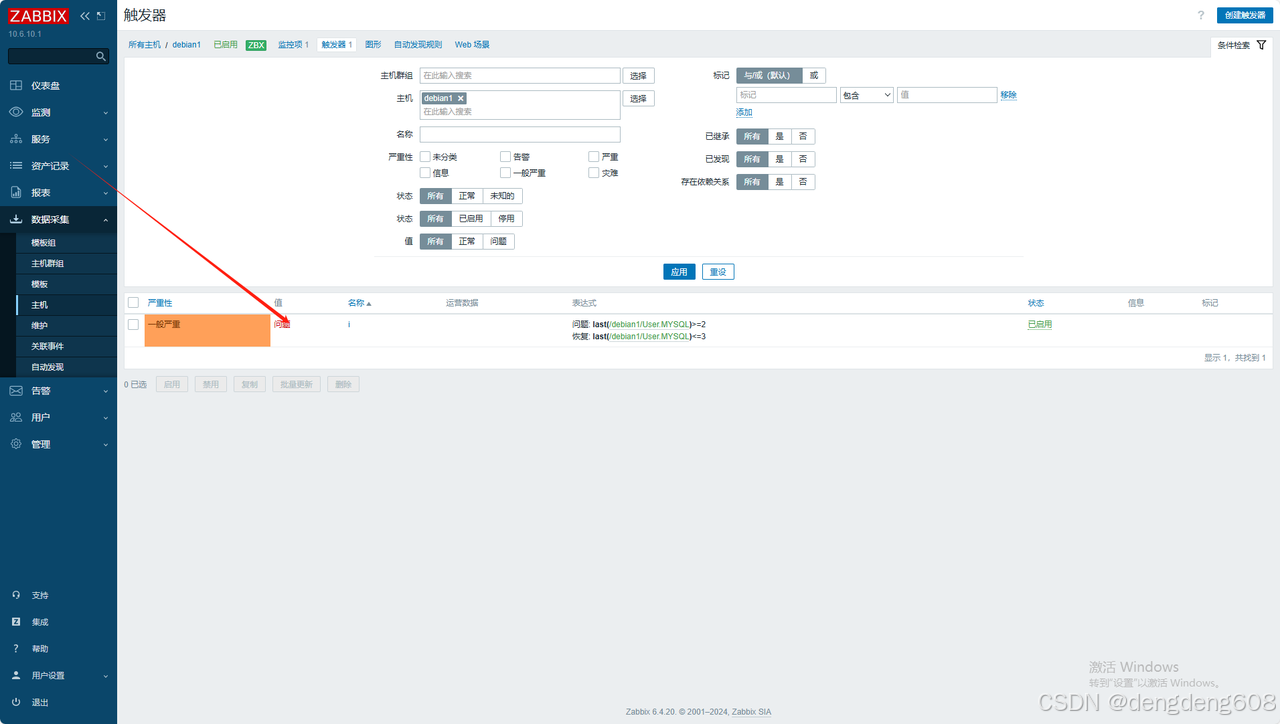The height and width of the screenshot is (724, 1280).
Task: Click into the 名称 filter input
Action: pyautogui.click(x=520, y=134)
